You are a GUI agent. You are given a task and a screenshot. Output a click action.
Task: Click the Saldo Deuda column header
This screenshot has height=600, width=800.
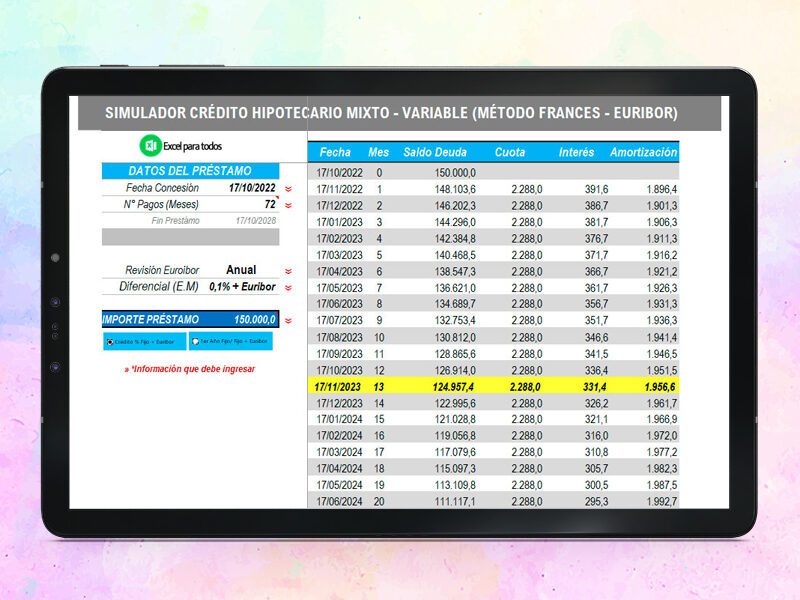pyautogui.click(x=435, y=152)
